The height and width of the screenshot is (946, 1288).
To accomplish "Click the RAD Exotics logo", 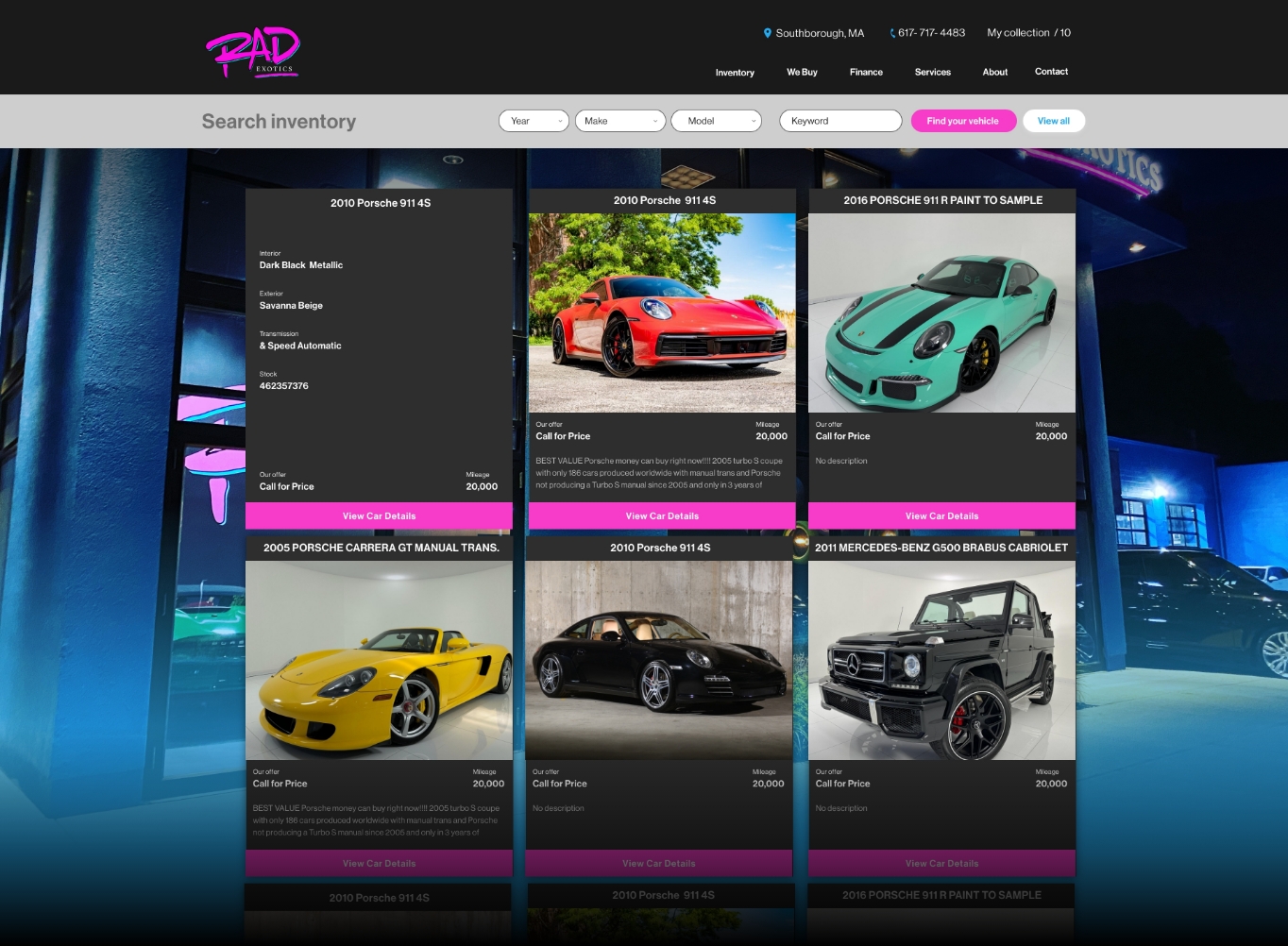I will click(252, 52).
